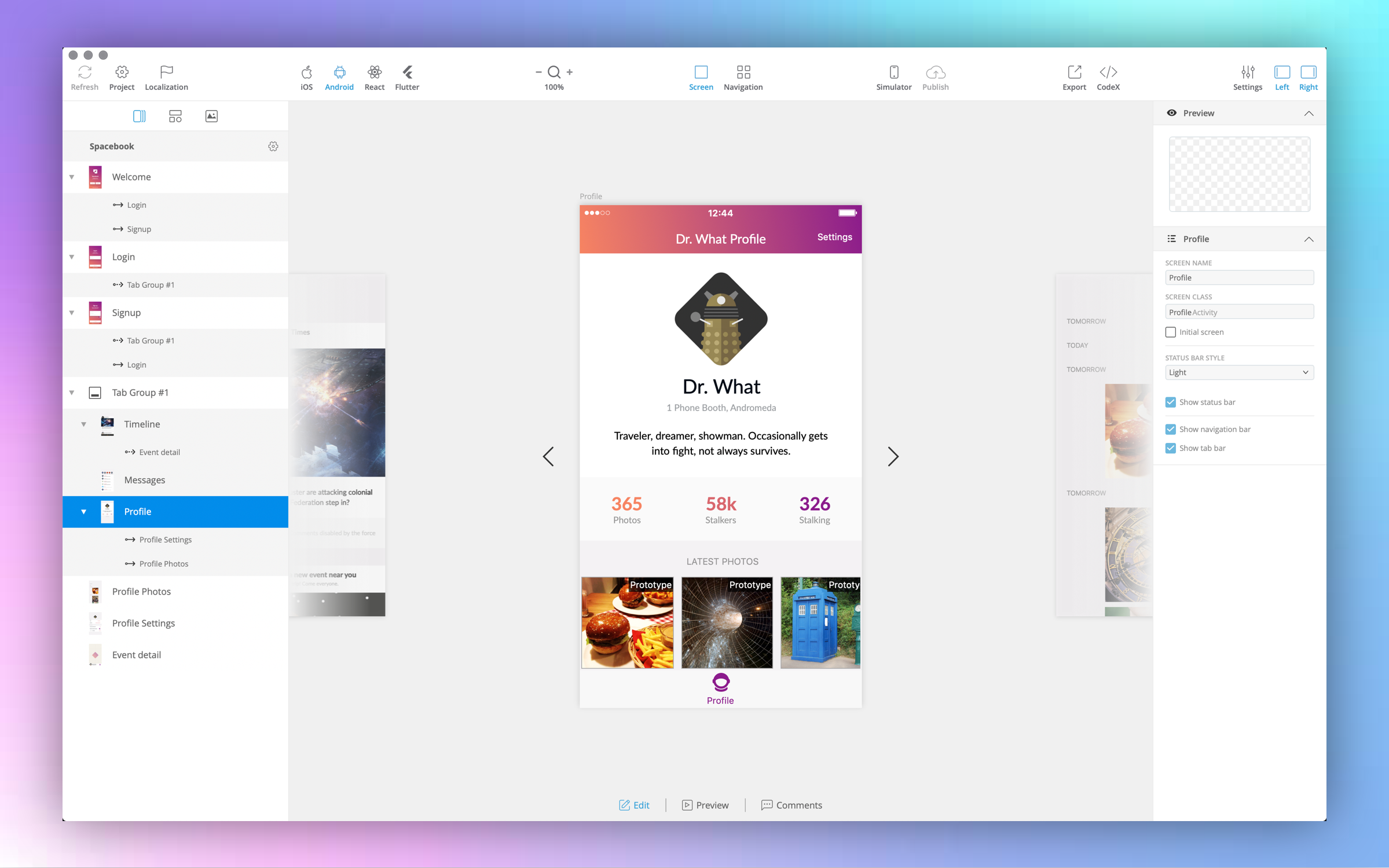Image resolution: width=1389 pixels, height=868 pixels.
Task: Open the Localization flag icon
Action: click(x=166, y=72)
